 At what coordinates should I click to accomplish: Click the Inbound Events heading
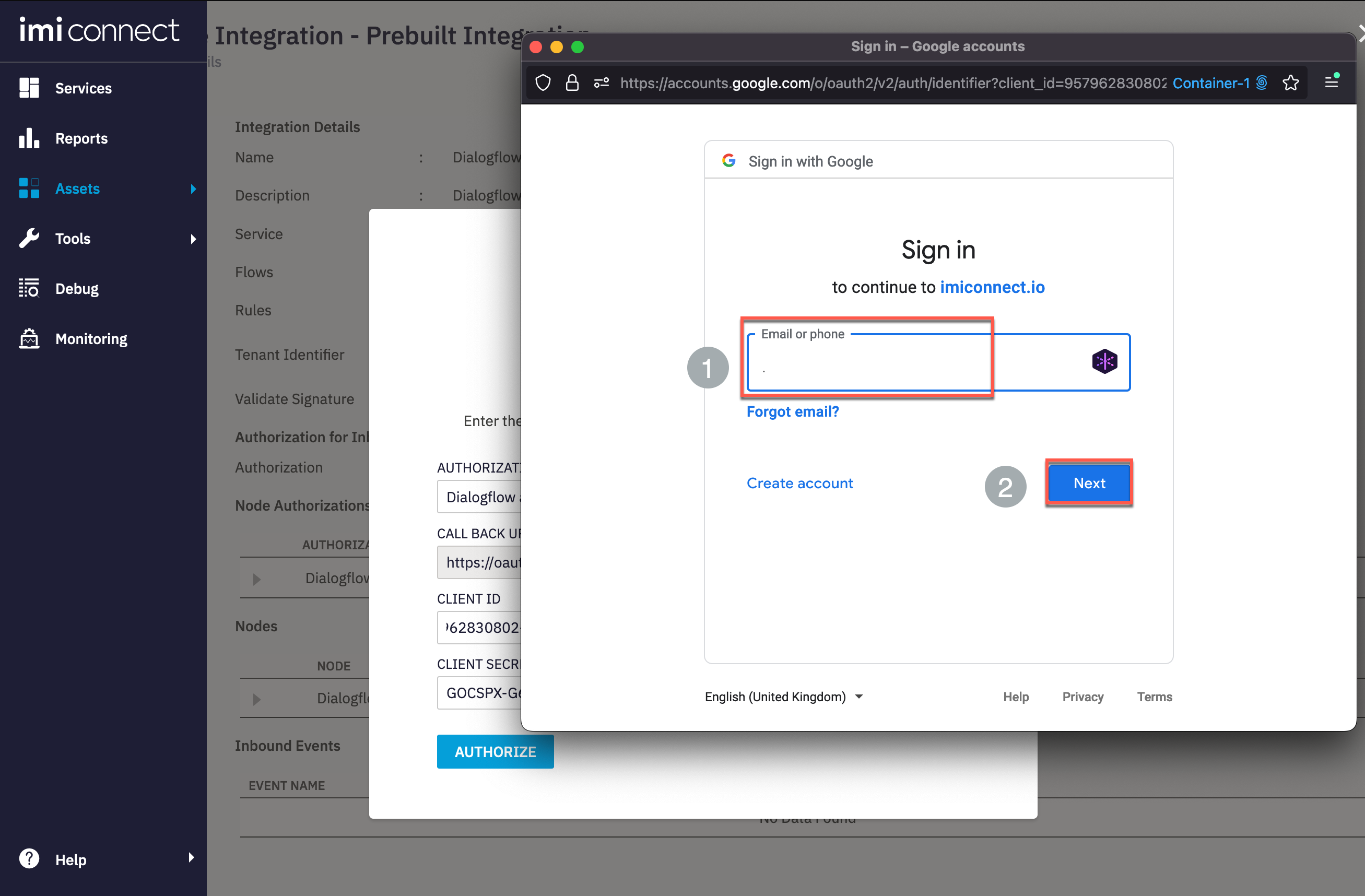point(287,745)
